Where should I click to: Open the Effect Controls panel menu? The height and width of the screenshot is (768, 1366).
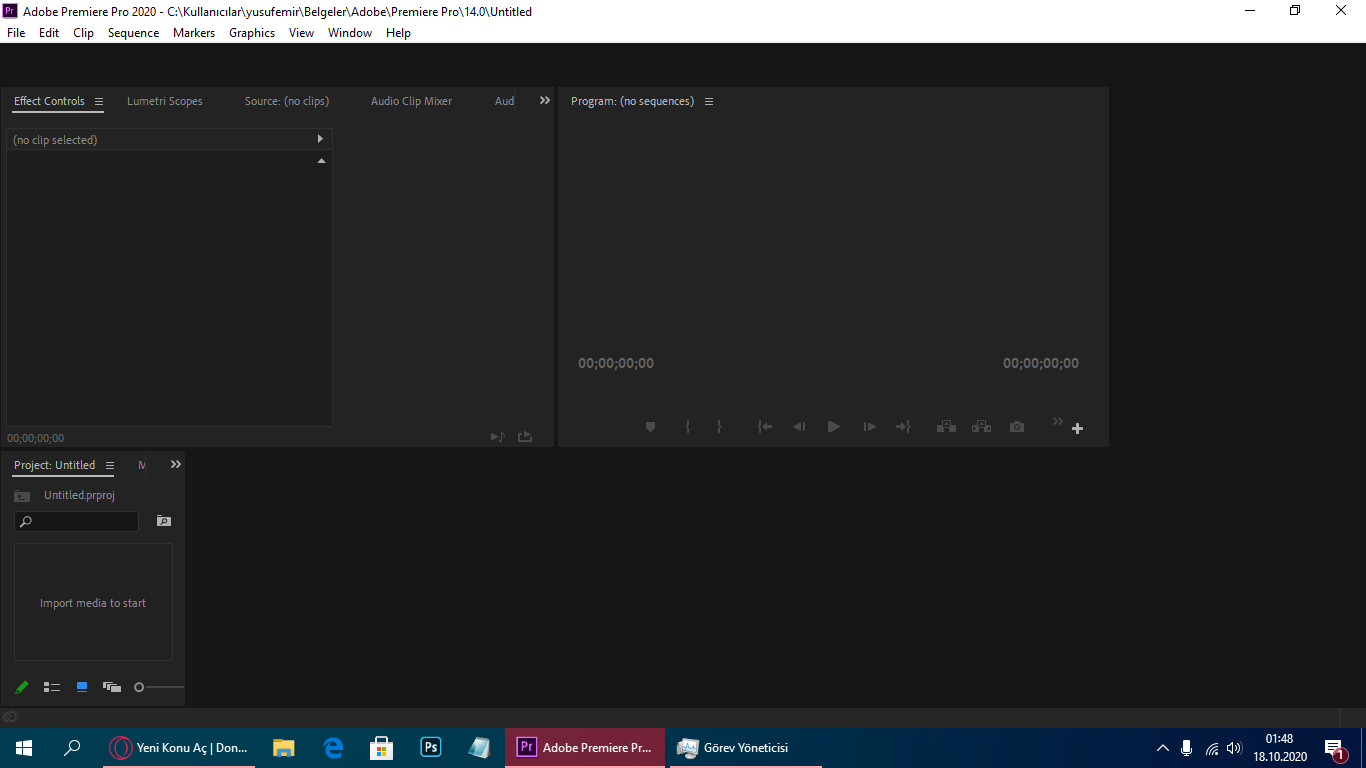point(99,101)
